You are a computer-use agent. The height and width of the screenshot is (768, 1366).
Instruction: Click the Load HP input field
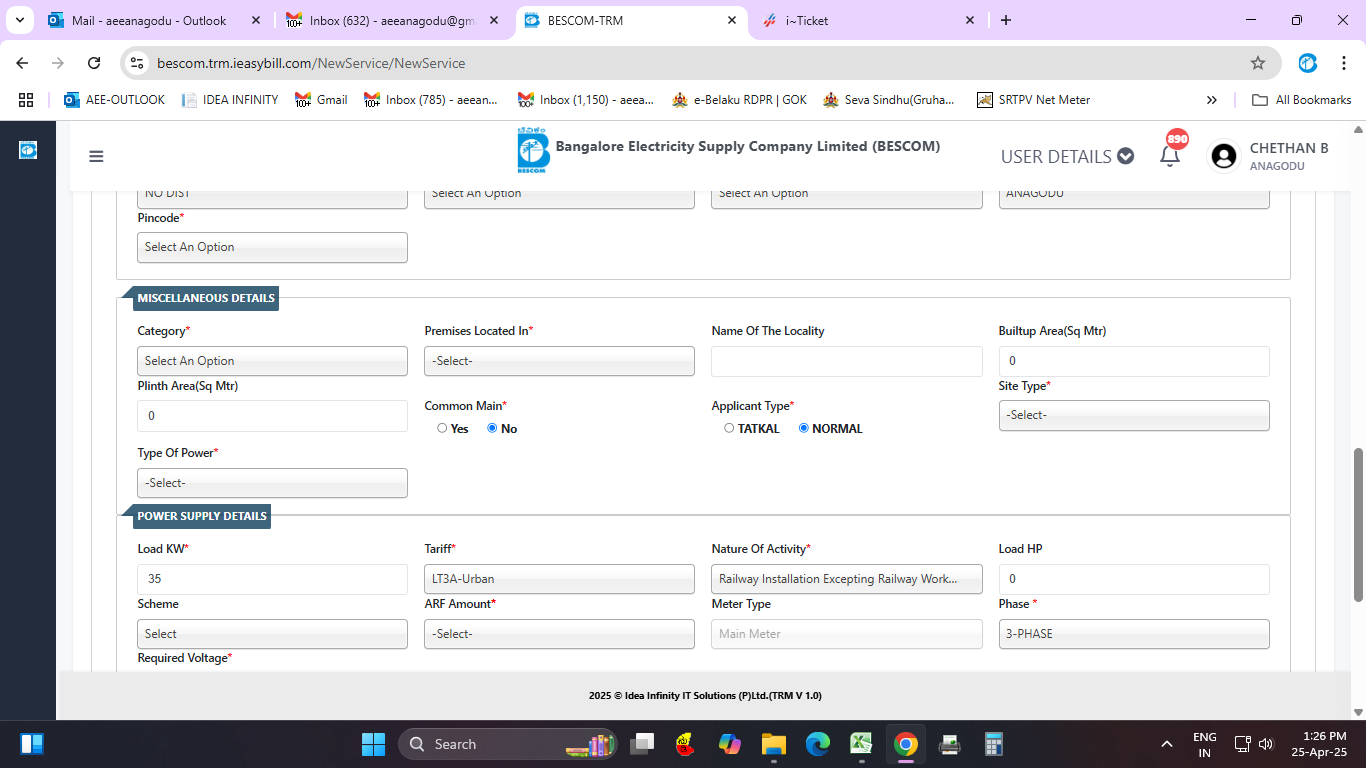[x=1134, y=579]
